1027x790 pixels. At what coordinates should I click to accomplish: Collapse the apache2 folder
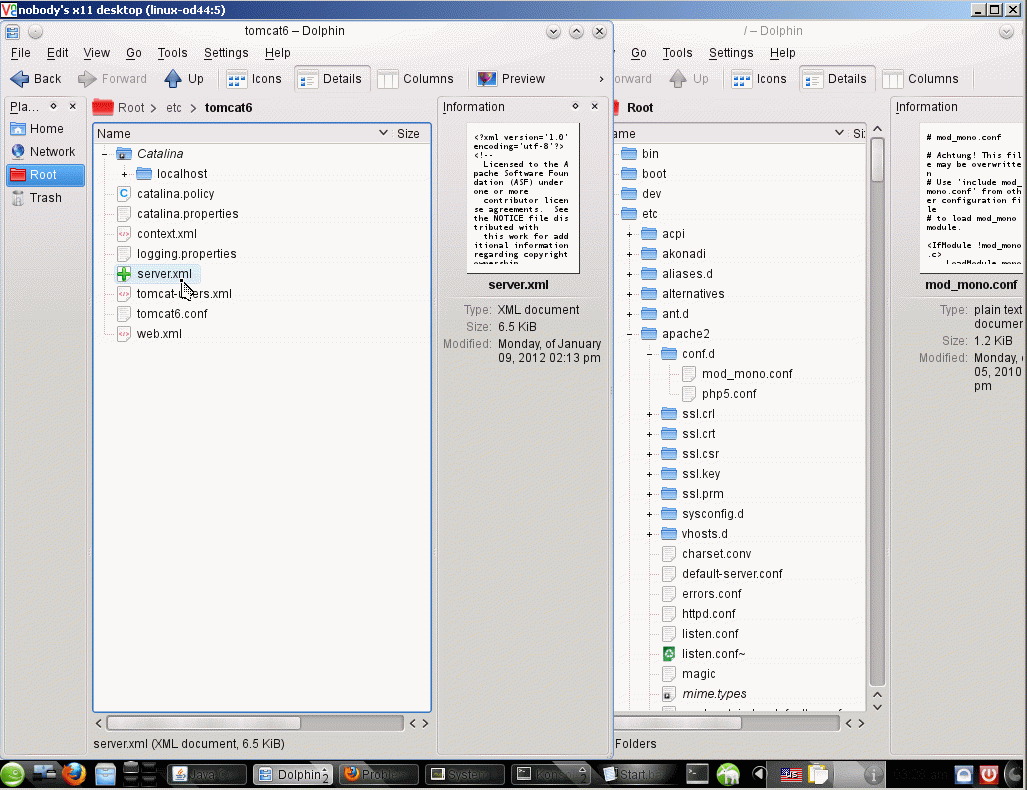tap(629, 334)
